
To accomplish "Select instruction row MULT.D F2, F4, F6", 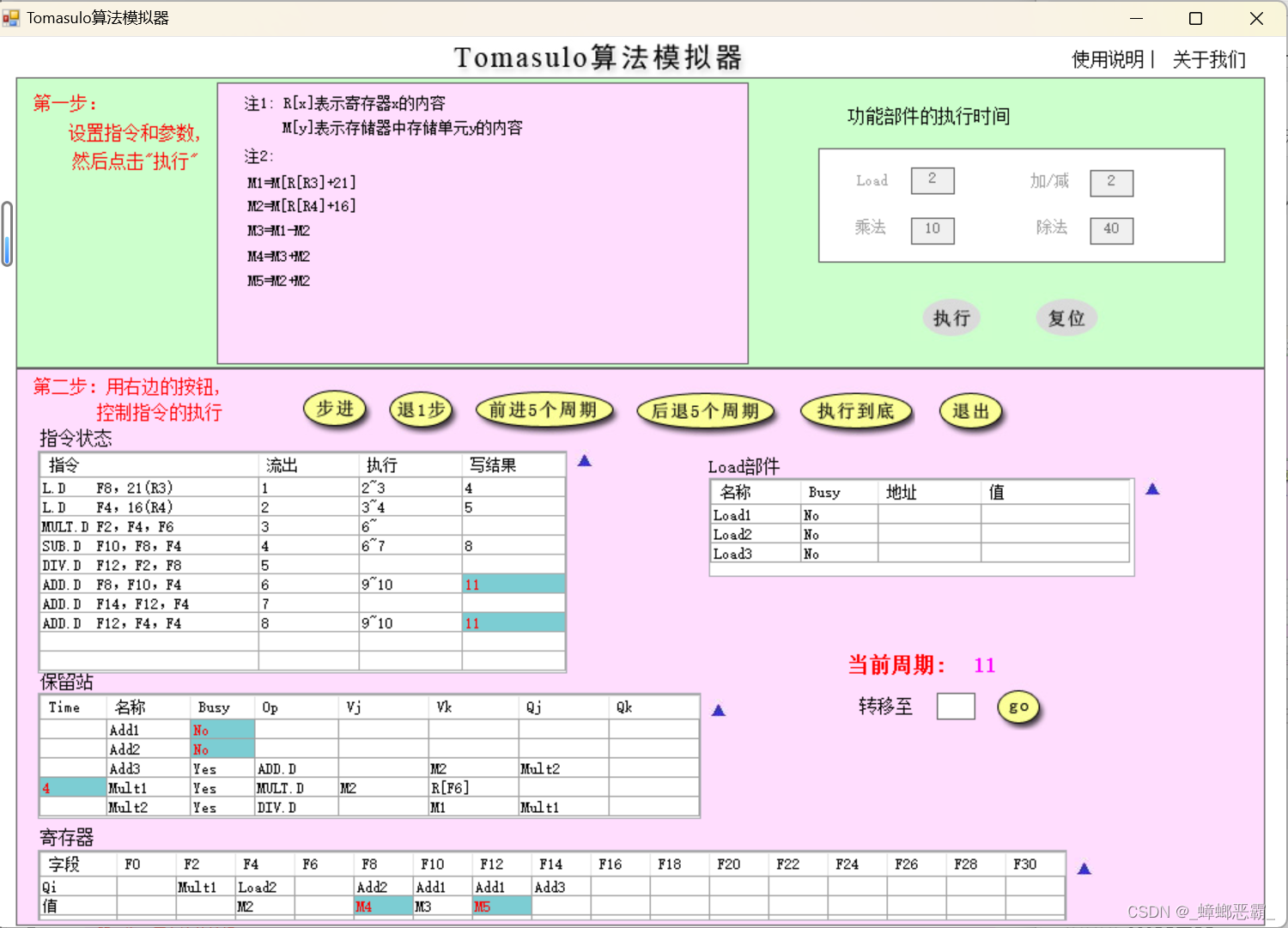I will pyautogui.click(x=302, y=526).
